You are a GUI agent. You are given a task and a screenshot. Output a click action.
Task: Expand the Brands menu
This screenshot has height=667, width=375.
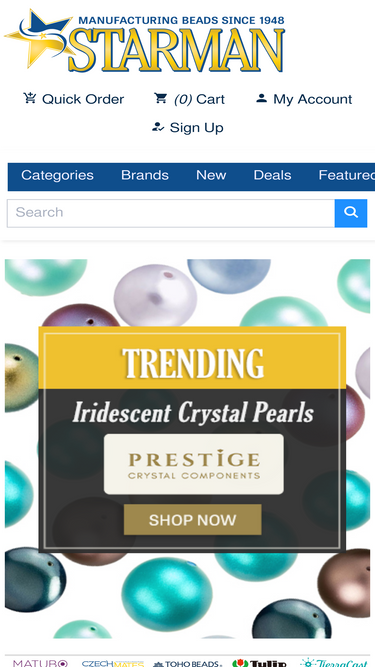pos(145,175)
